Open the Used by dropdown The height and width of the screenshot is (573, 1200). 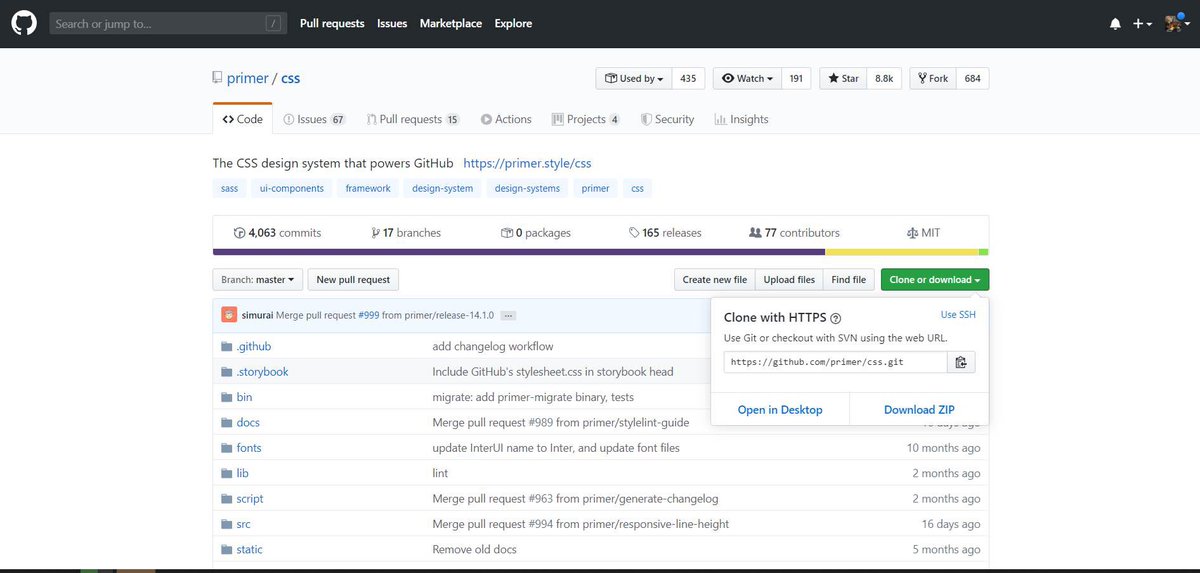634,79
